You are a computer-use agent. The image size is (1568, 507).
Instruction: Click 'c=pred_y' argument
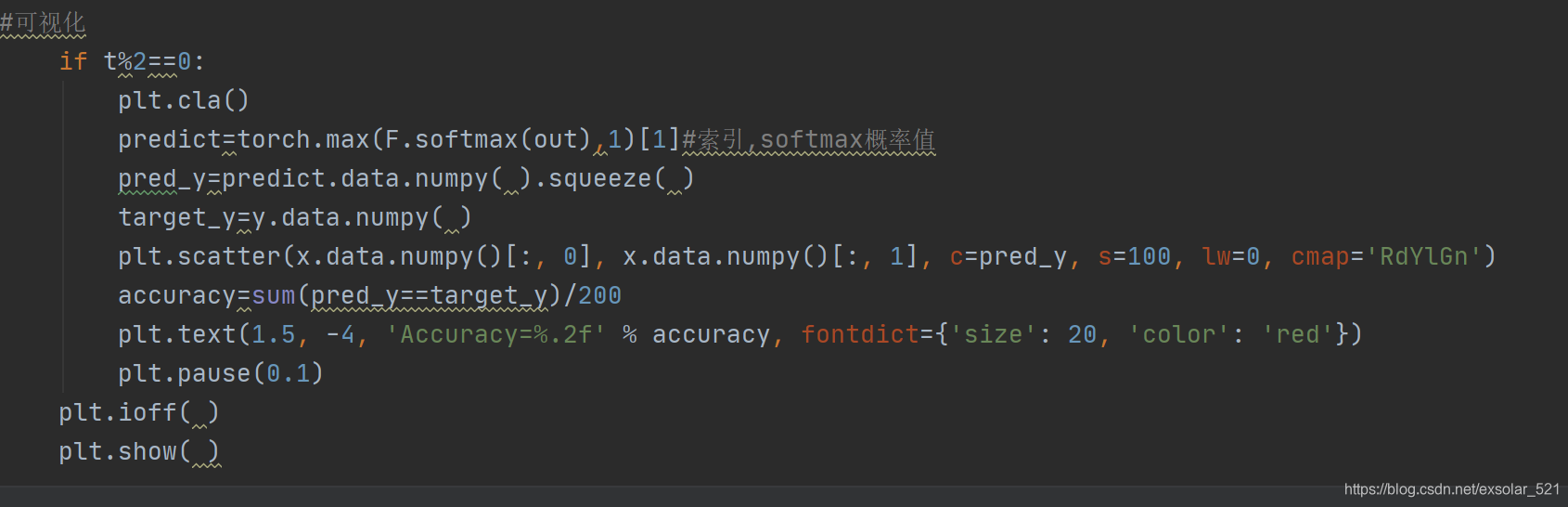(x=1009, y=256)
